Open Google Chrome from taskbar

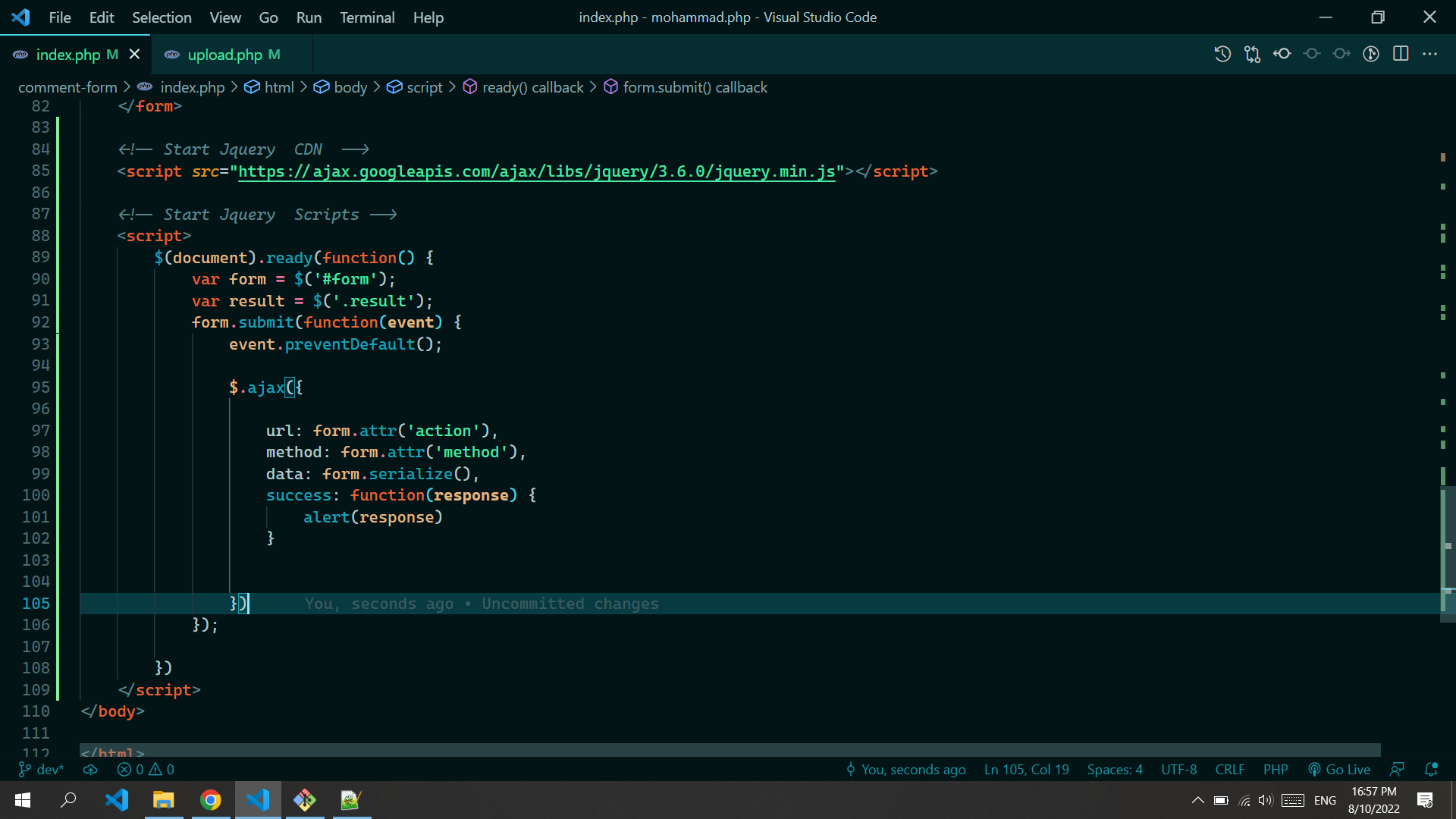[210, 800]
